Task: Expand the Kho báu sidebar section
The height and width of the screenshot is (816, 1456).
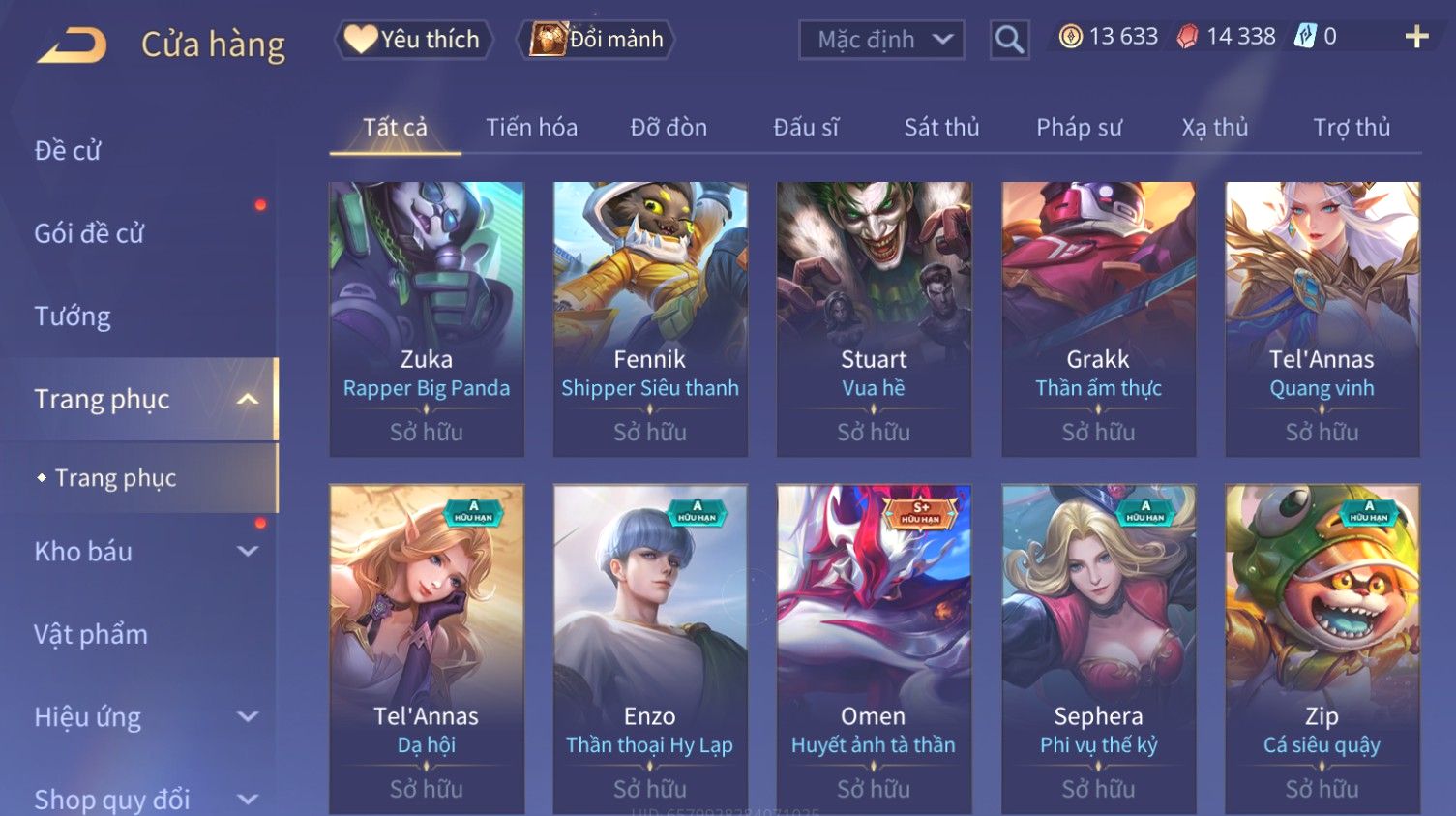Action: (x=248, y=551)
